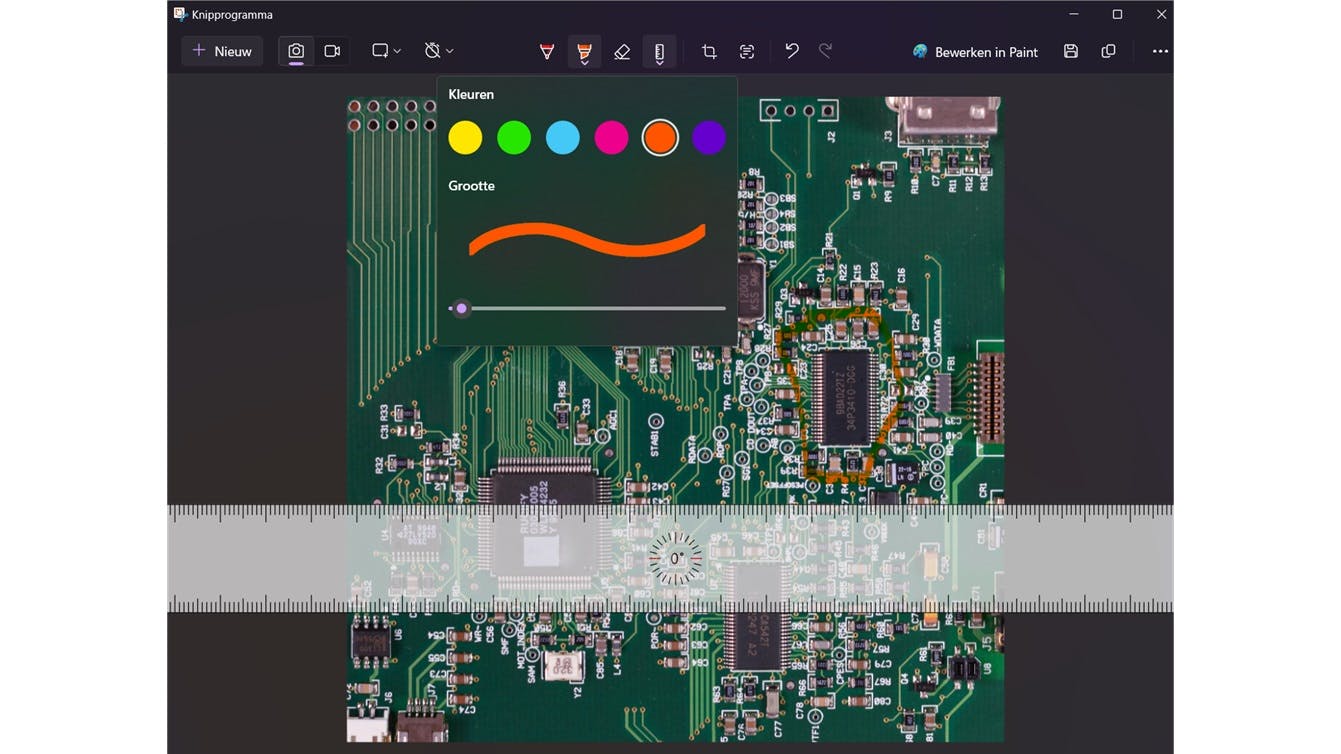Viewport: 1341px width, 754px height.
Task: Switch to screenshot capture mode
Action: pos(296,51)
